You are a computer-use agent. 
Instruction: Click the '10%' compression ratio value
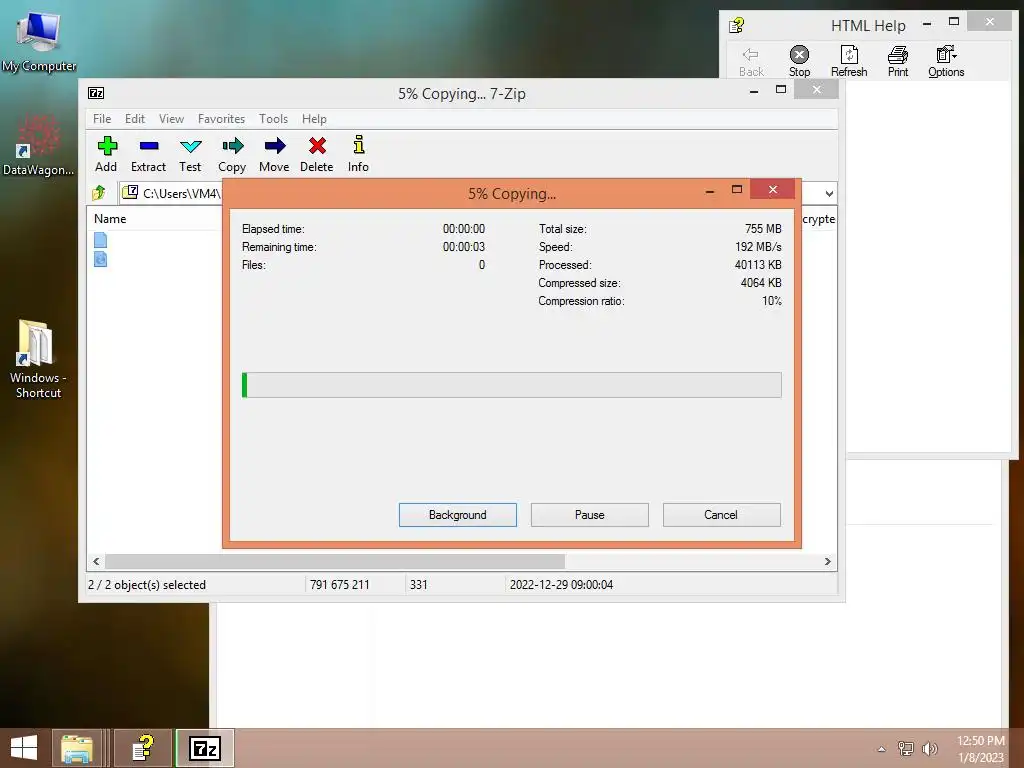click(772, 301)
